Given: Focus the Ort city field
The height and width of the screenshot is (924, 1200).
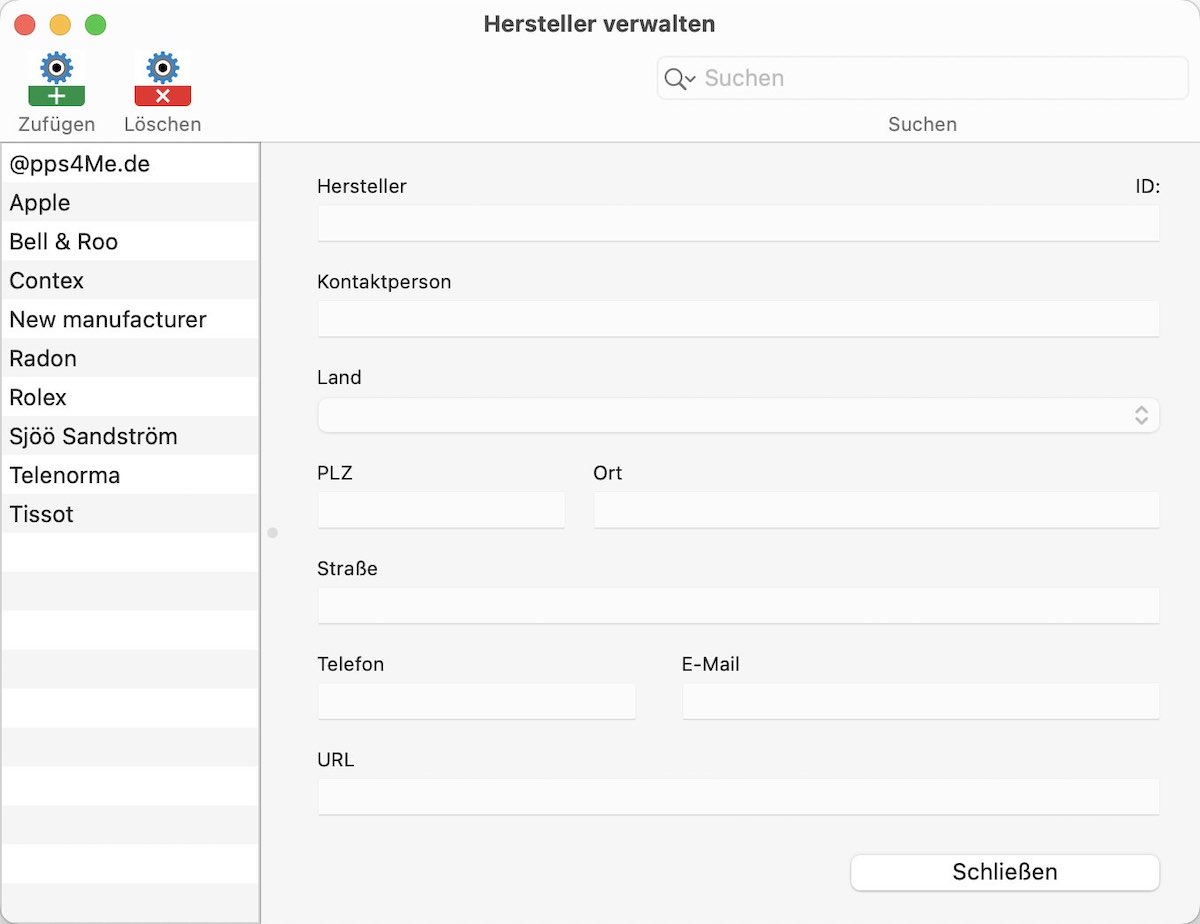Looking at the screenshot, I should point(876,510).
